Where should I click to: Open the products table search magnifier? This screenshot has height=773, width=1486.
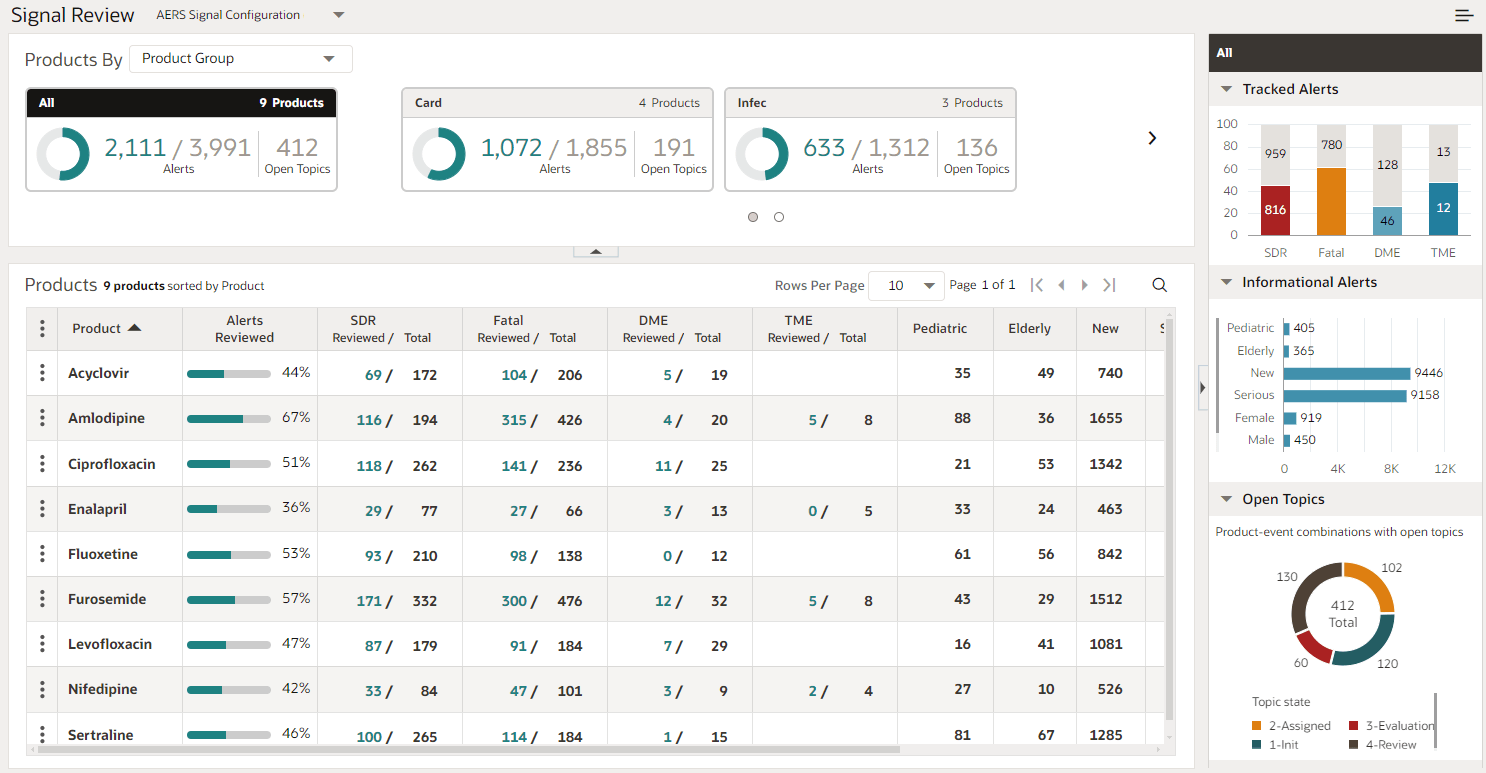(x=1159, y=285)
